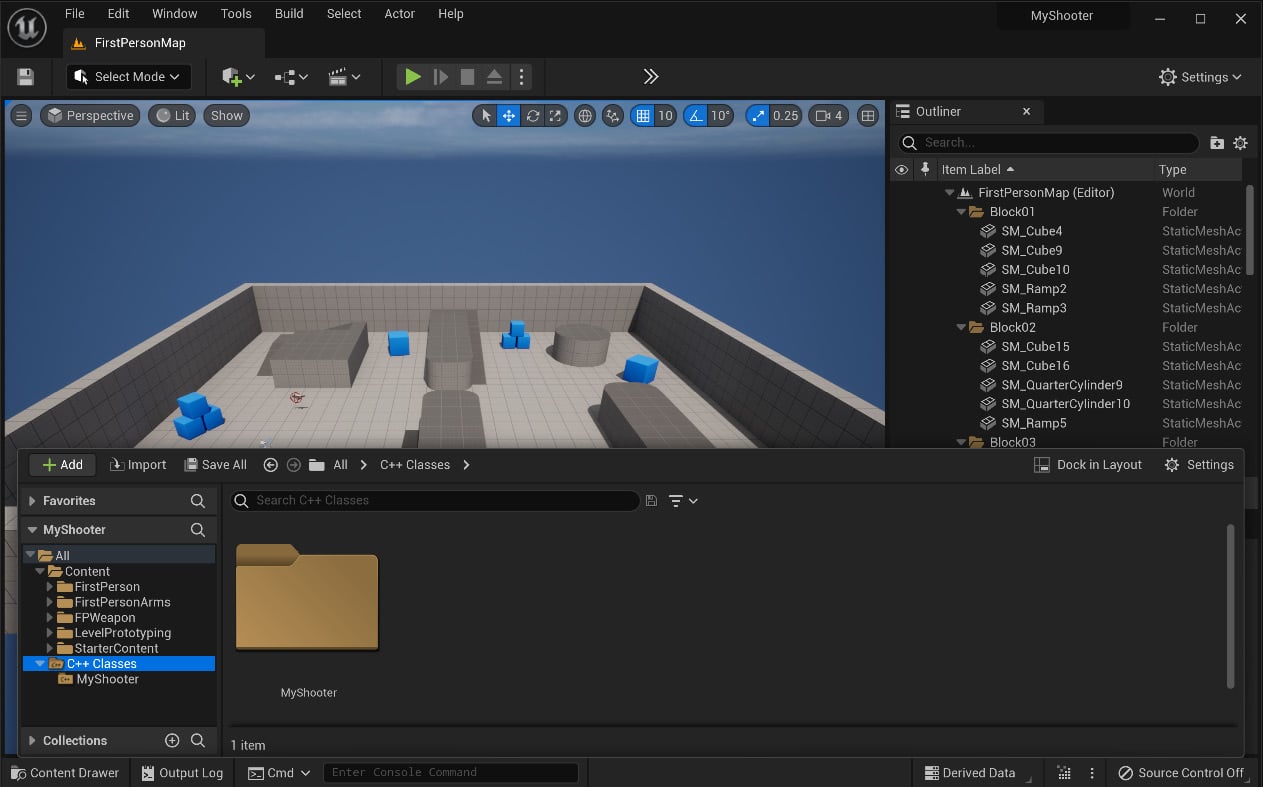
Task: Toggle the world coordinate system globe icon
Action: pos(585,116)
